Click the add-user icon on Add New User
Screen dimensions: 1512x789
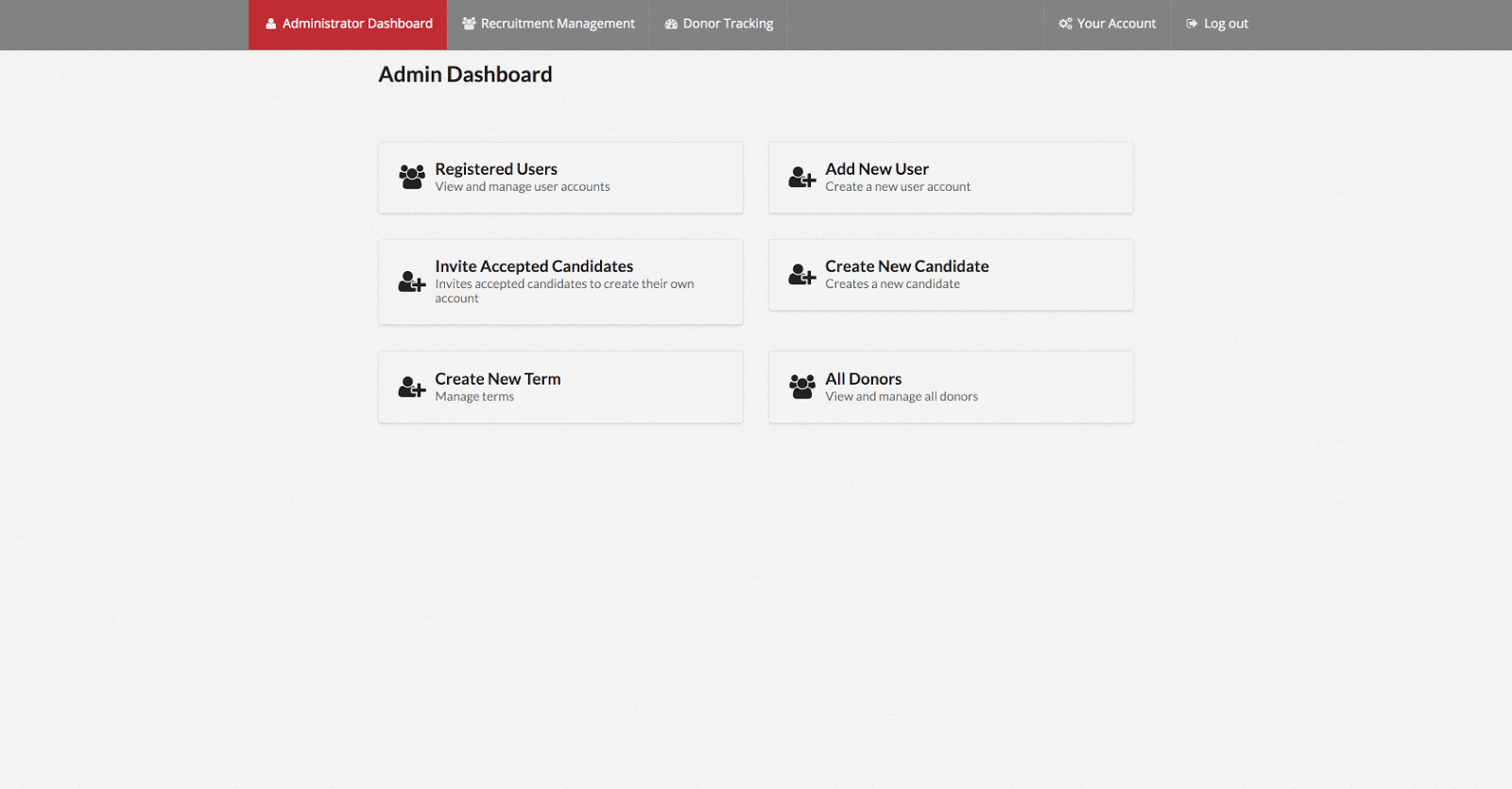(x=802, y=177)
